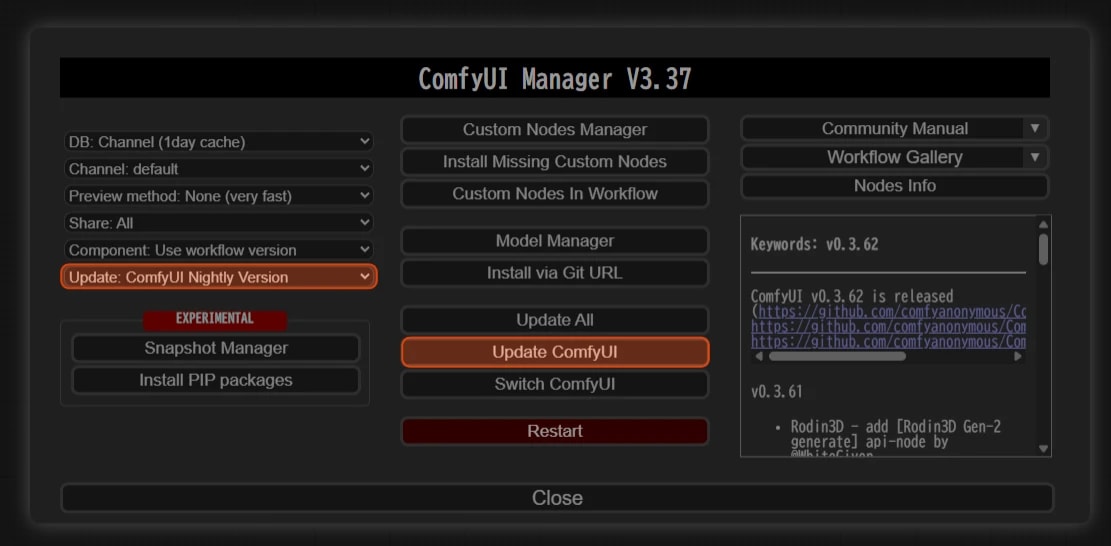Click the vertical scrollbar thumb in news panel

pyautogui.click(x=1043, y=250)
